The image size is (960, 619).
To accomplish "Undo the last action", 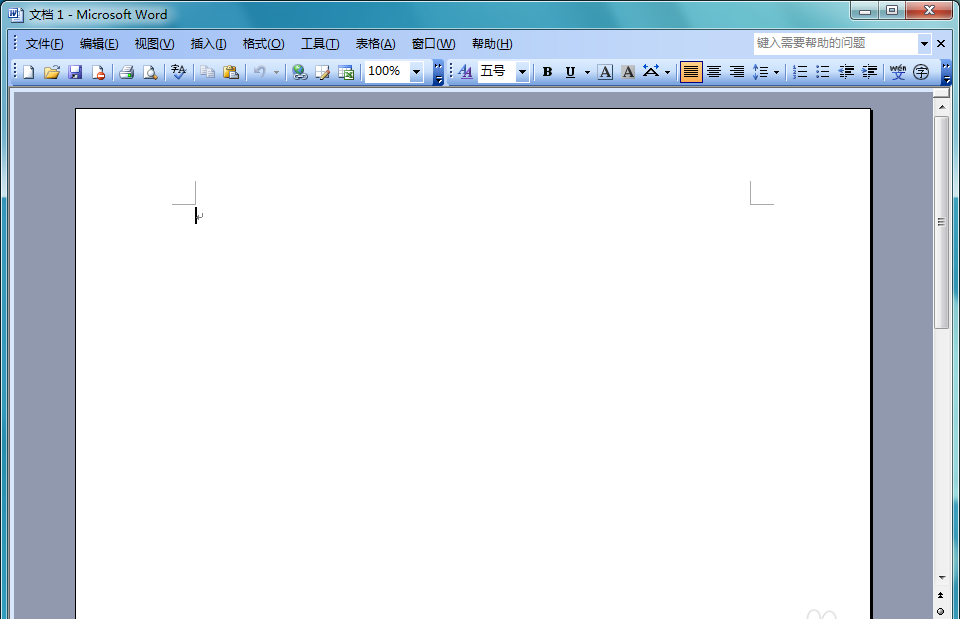I will coord(260,72).
